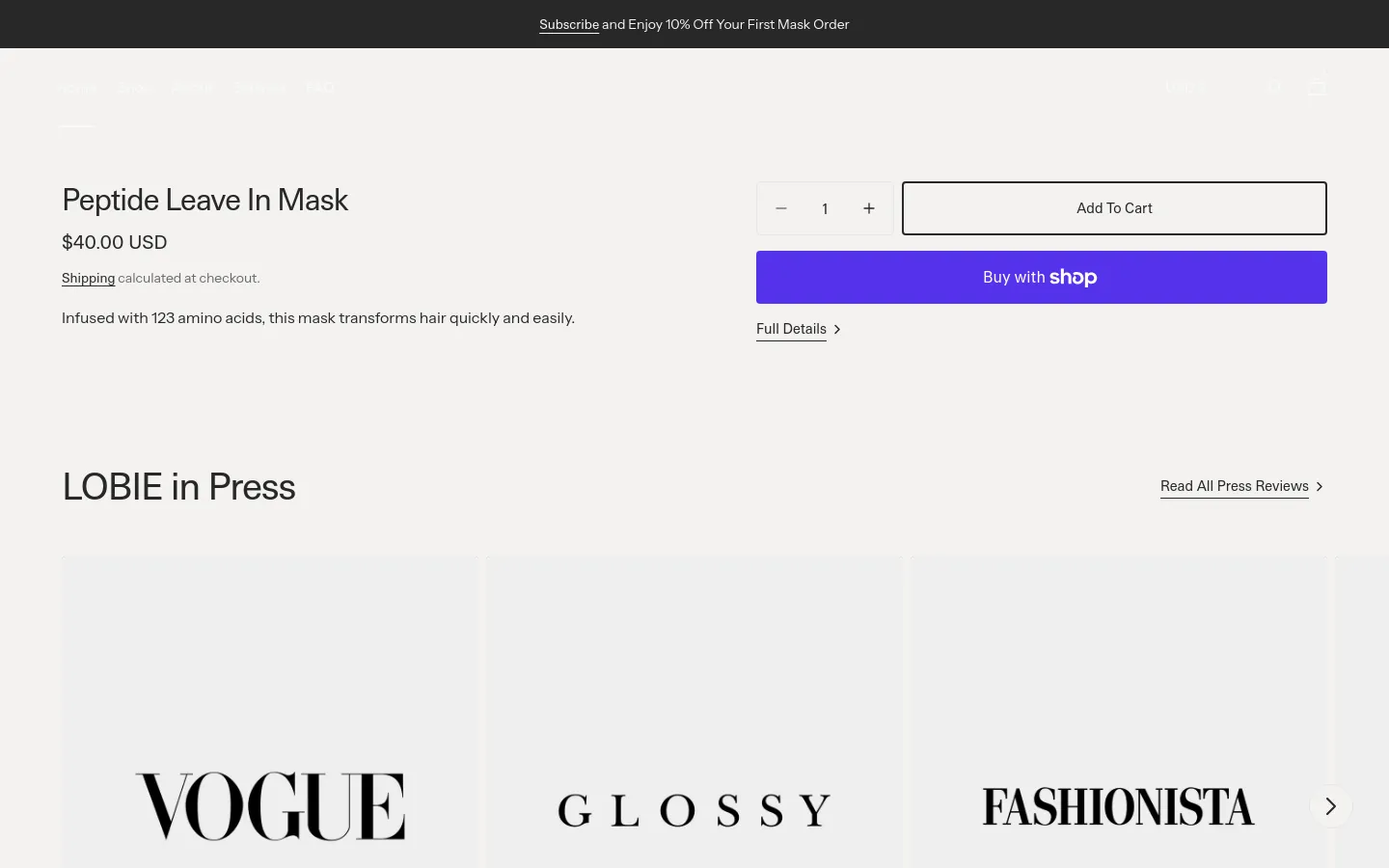Viewport: 1389px width, 868px height.
Task: Open the Shop menu item
Action: [x=134, y=88]
